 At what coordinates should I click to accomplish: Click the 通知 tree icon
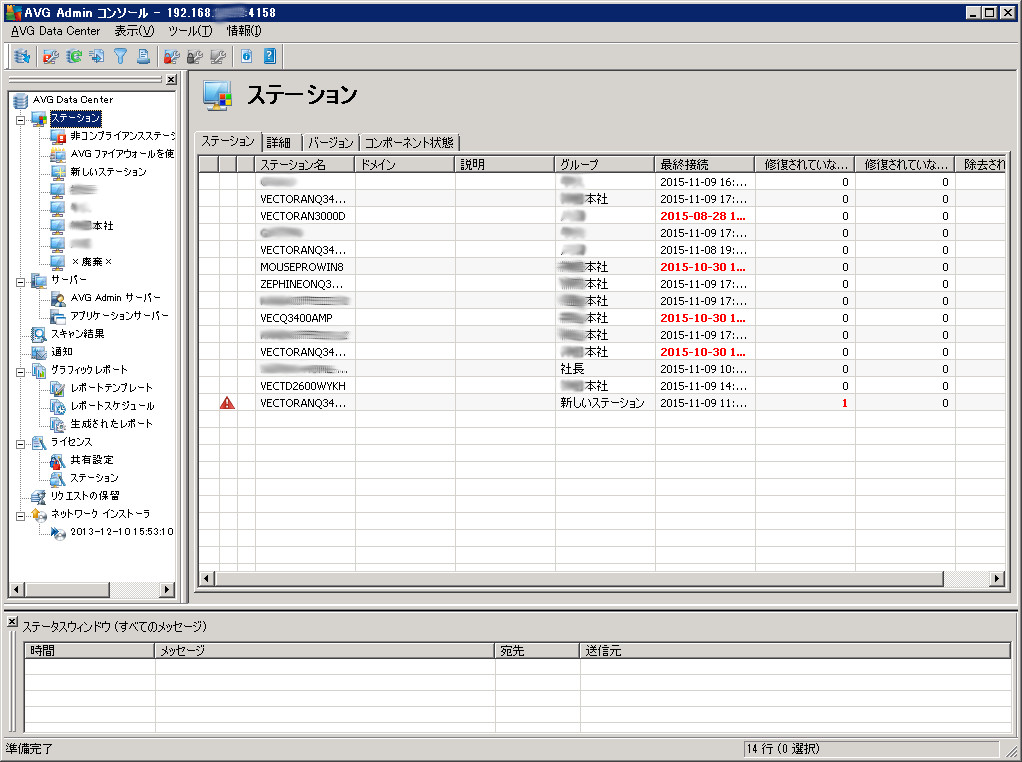(x=39, y=352)
